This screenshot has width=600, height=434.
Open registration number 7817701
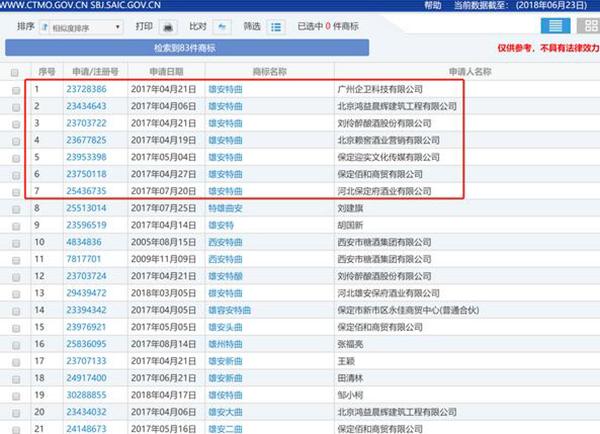pyautogui.click(x=84, y=259)
